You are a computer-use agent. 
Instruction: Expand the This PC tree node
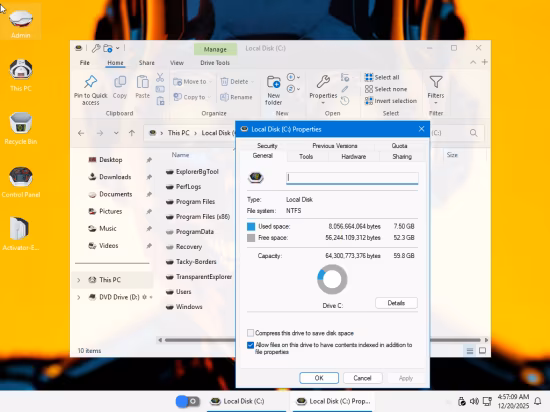79,280
